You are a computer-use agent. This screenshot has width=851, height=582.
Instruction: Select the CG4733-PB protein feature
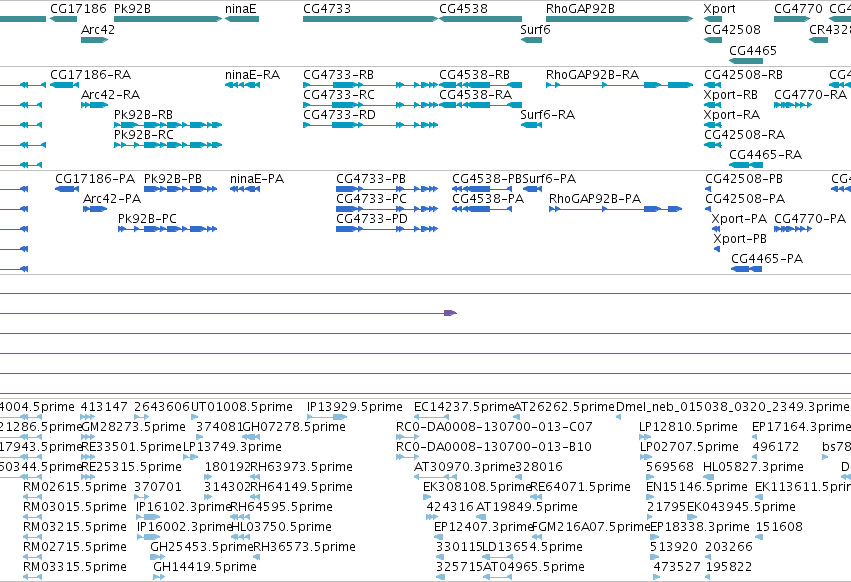click(x=387, y=188)
